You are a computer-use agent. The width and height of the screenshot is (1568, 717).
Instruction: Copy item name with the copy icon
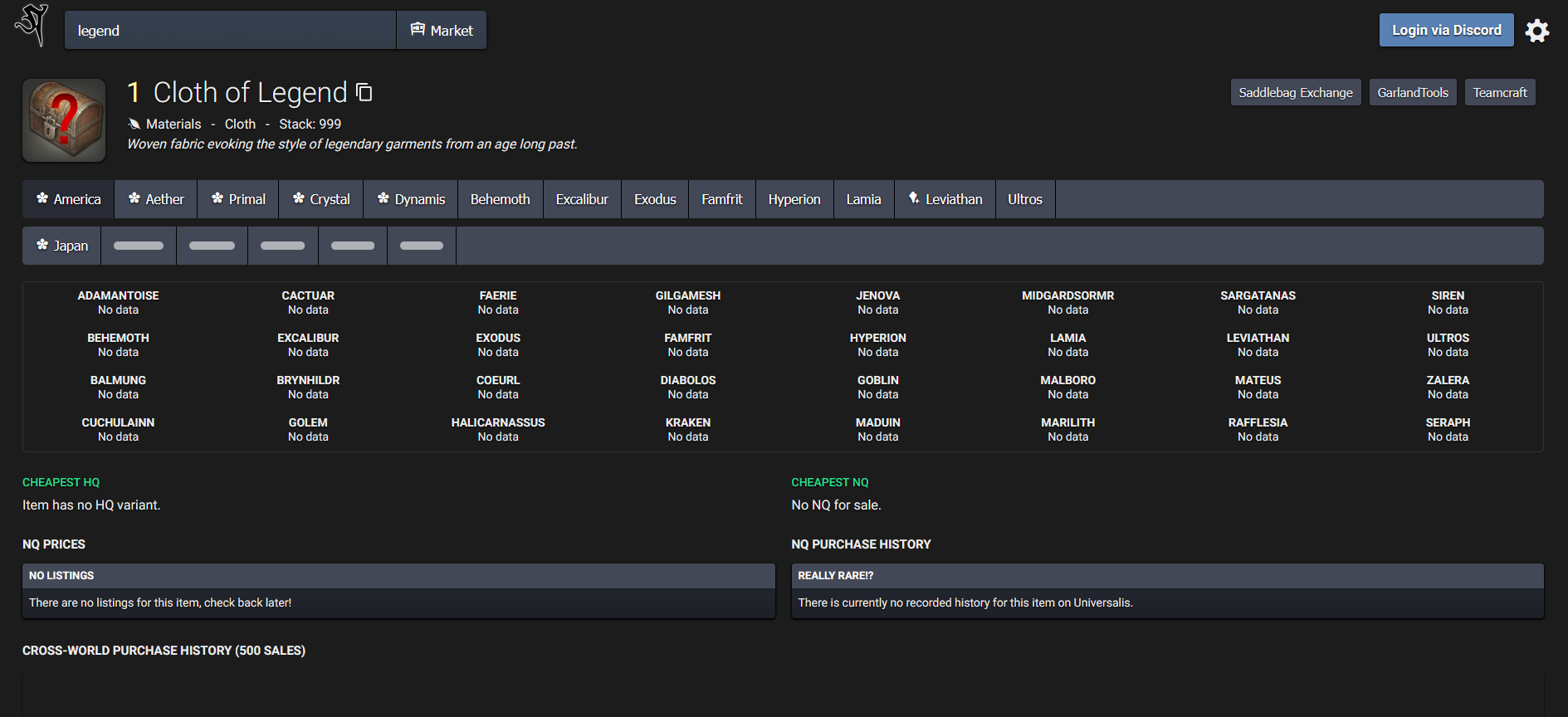click(364, 92)
